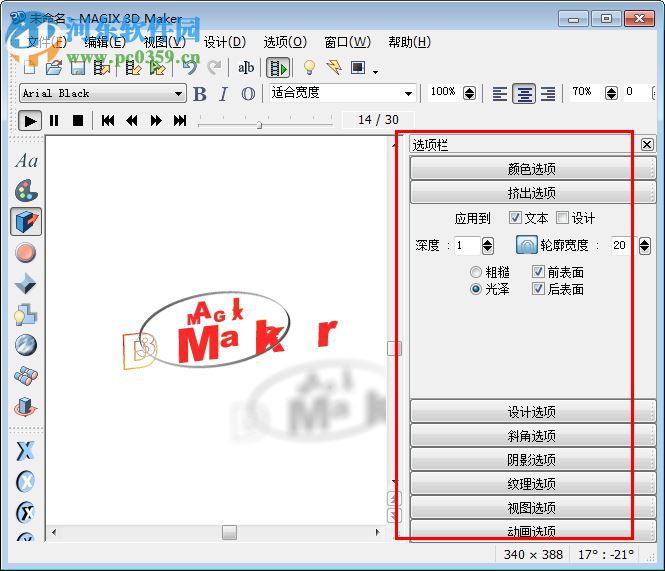Image resolution: width=665 pixels, height=571 pixels.
Task: Play the animation
Action: (x=30, y=121)
